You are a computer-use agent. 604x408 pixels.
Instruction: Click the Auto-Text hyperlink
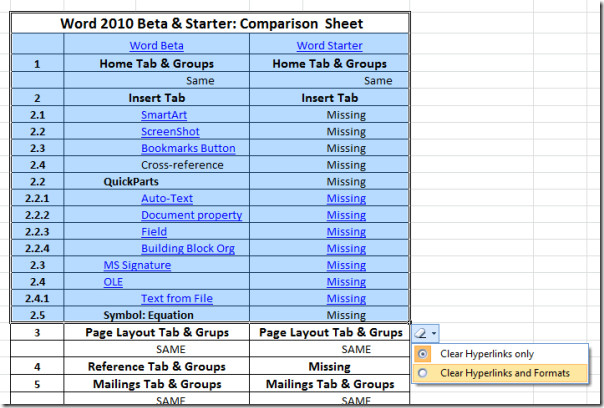tap(167, 198)
